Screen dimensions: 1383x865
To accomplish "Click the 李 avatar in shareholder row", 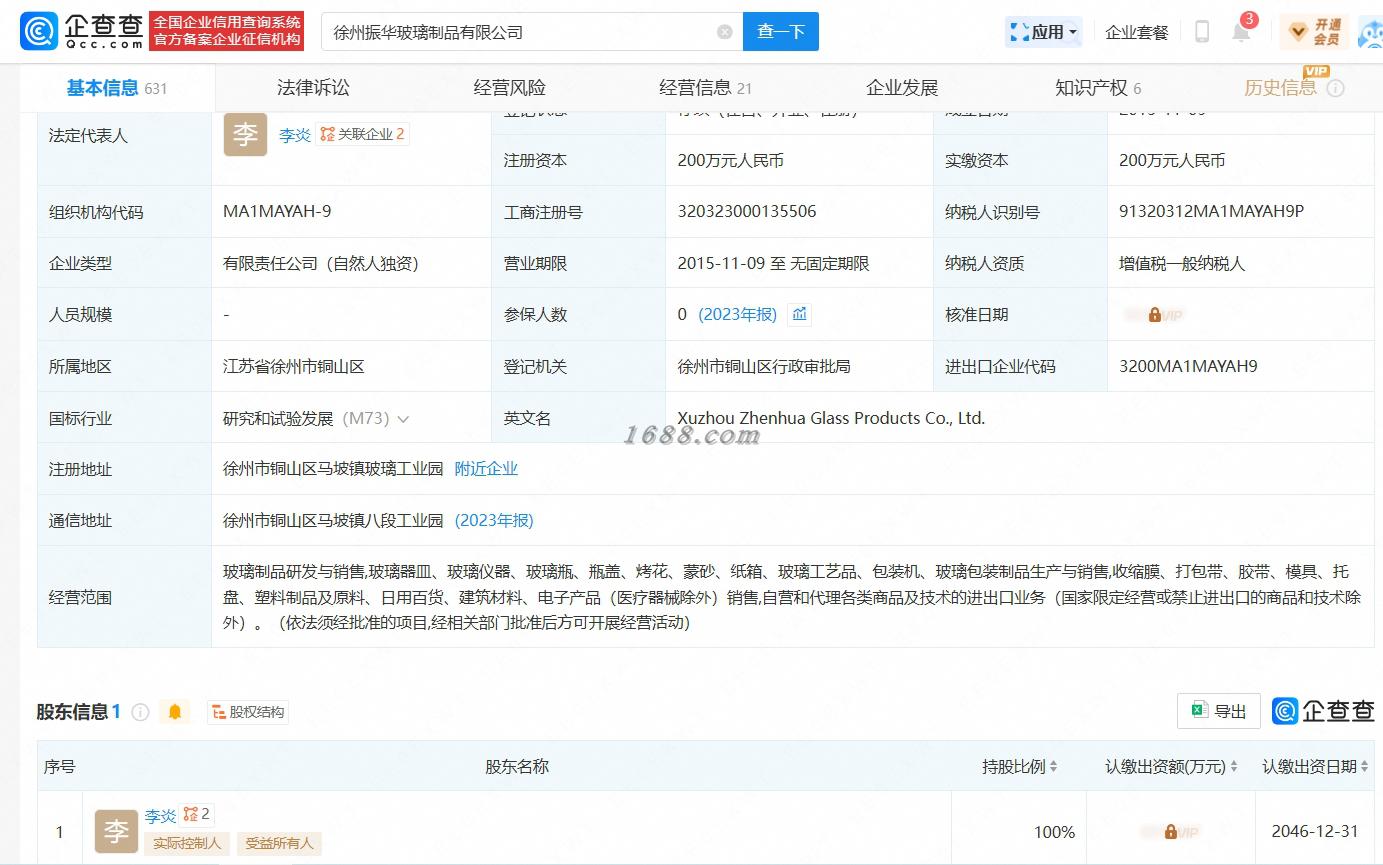I will click(116, 831).
